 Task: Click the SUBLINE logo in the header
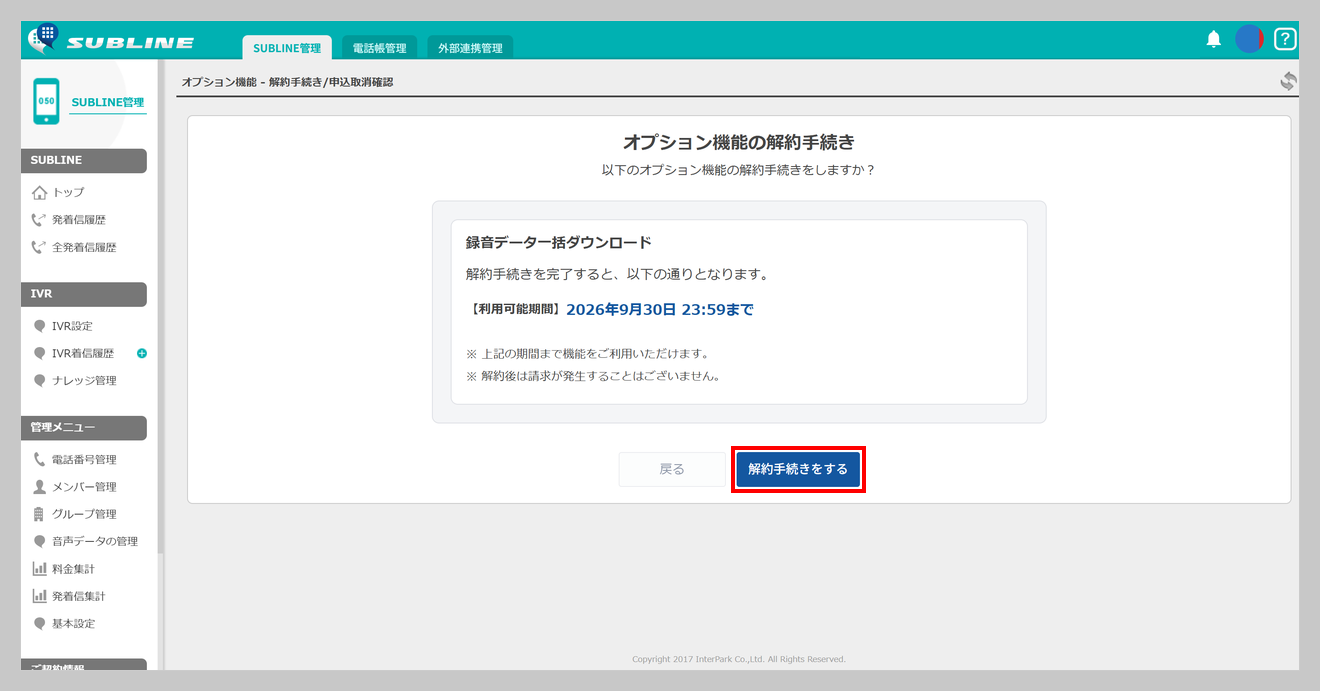[111, 40]
